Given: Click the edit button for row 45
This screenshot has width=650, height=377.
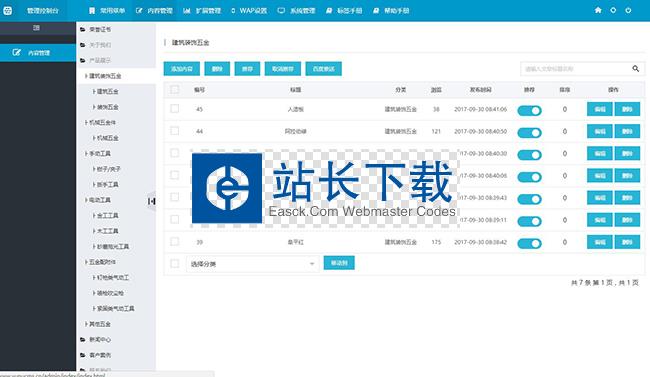Looking at the screenshot, I should (x=600, y=109).
